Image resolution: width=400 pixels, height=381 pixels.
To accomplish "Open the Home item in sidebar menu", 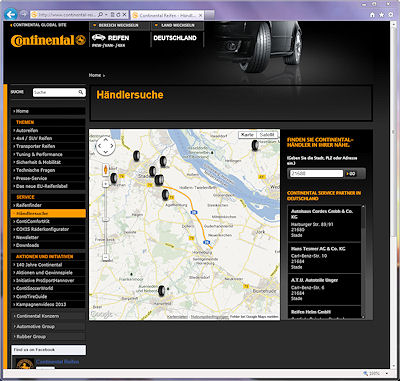I will [x=48, y=111].
